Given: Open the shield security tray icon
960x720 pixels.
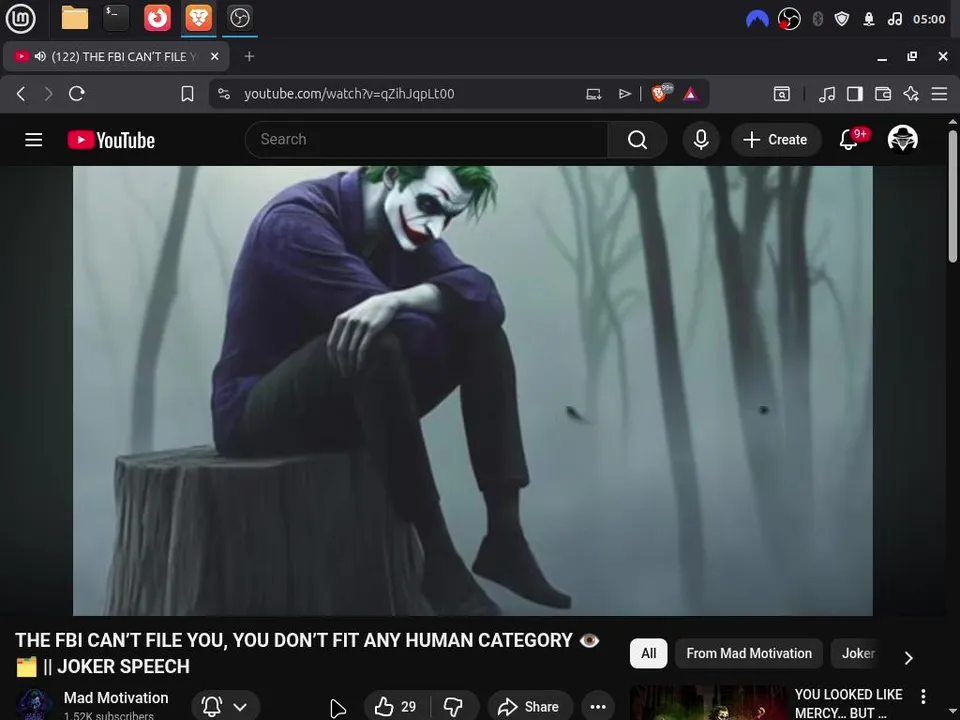Looking at the screenshot, I should tap(842, 19).
